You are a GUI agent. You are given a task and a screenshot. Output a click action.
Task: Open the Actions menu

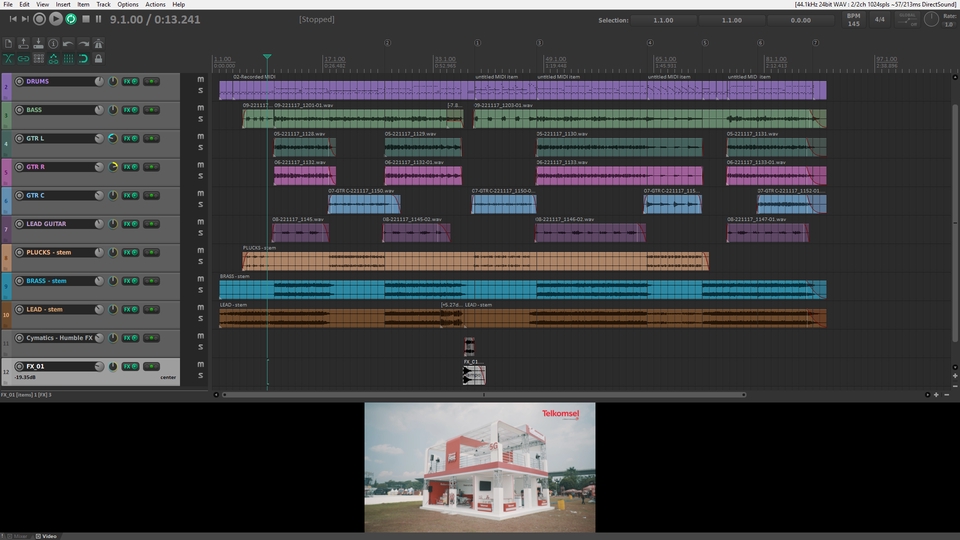[155, 4]
